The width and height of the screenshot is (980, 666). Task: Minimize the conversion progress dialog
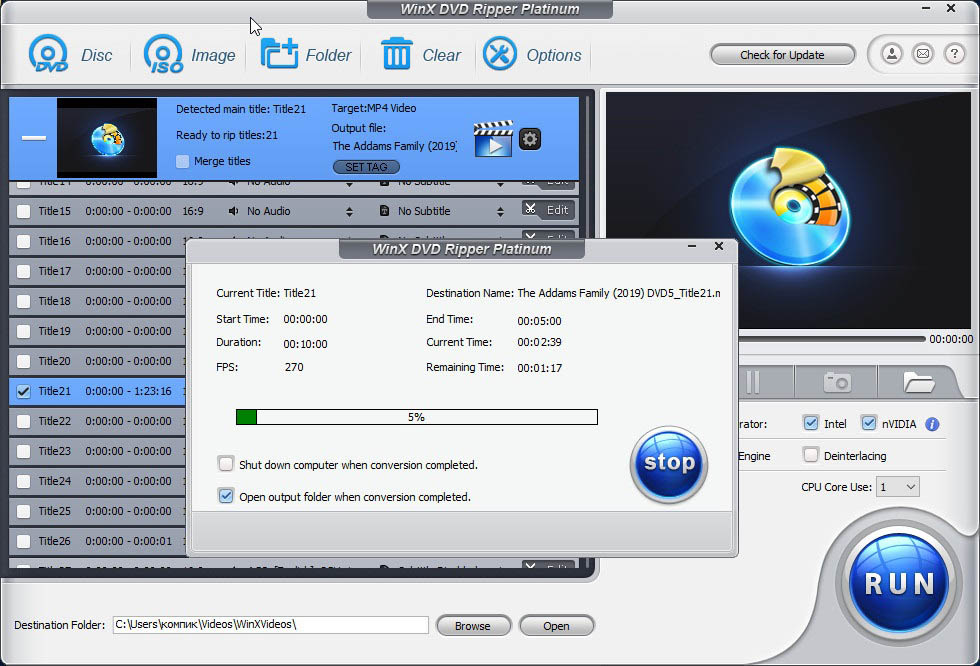[x=692, y=246]
